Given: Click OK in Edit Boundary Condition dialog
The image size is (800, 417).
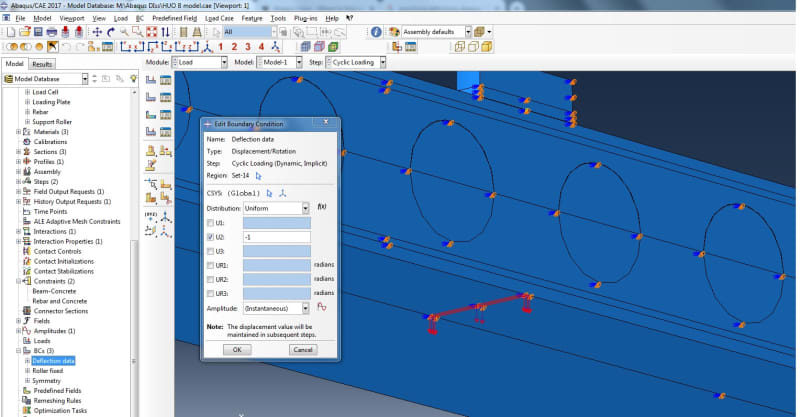Looking at the screenshot, I should pyautogui.click(x=237, y=350).
